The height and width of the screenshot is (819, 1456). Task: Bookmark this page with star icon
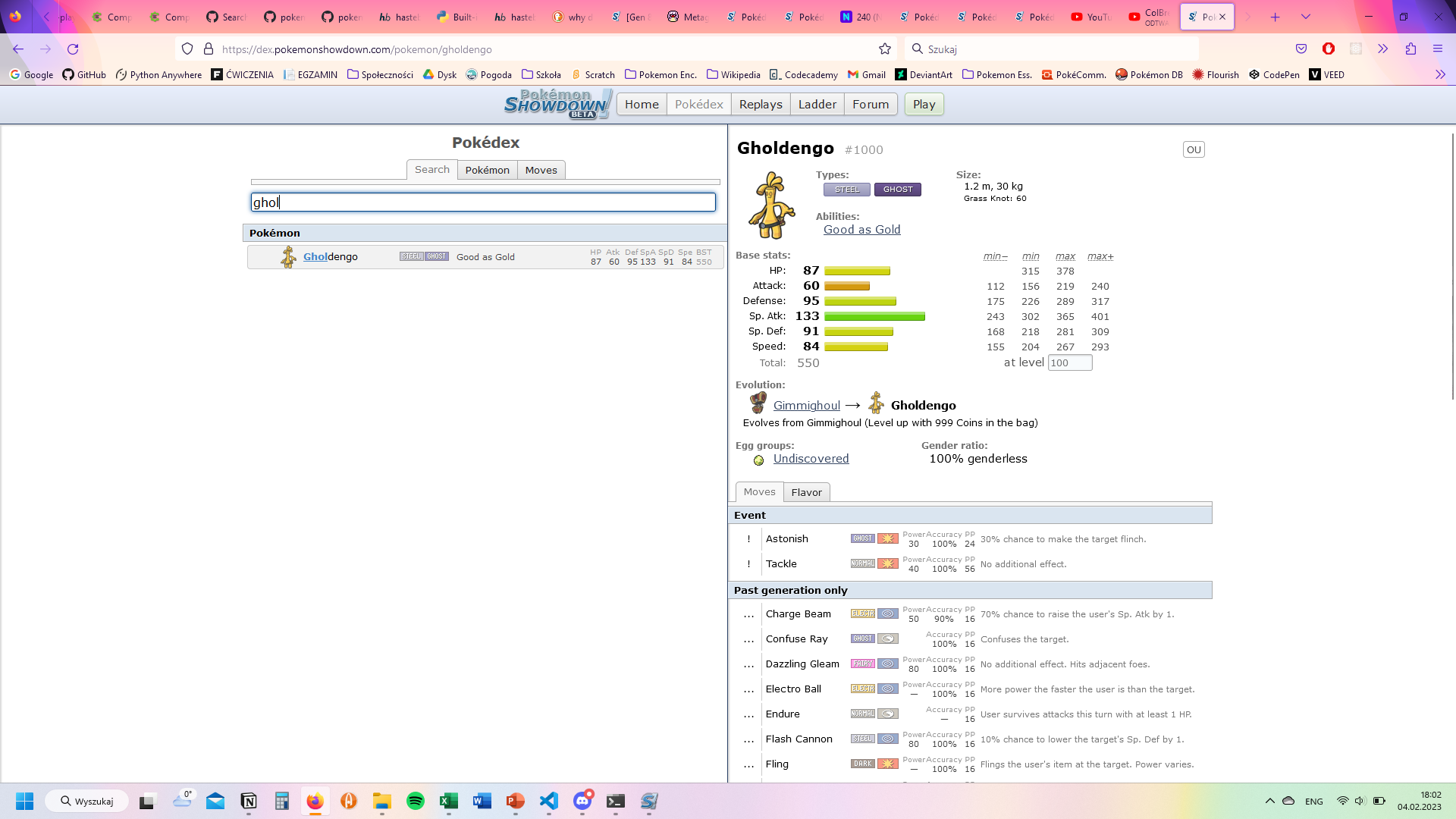pos(884,49)
